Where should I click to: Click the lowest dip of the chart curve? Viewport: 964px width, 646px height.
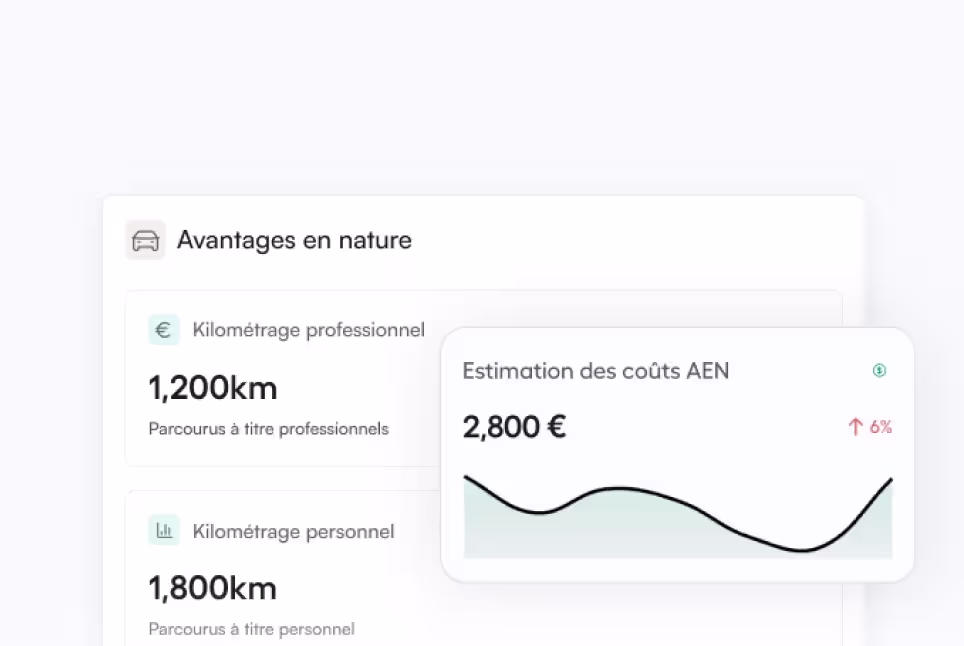[x=802, y=550]
